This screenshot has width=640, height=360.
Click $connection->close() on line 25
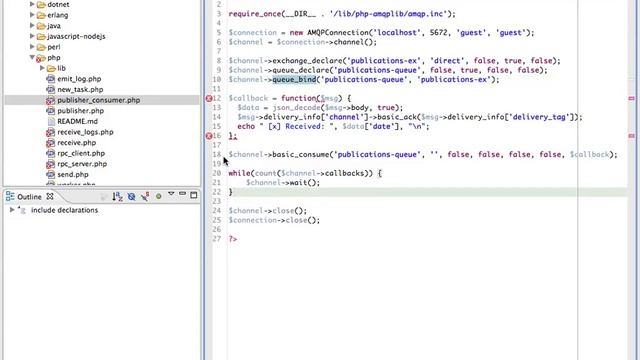tap(274, 220)
